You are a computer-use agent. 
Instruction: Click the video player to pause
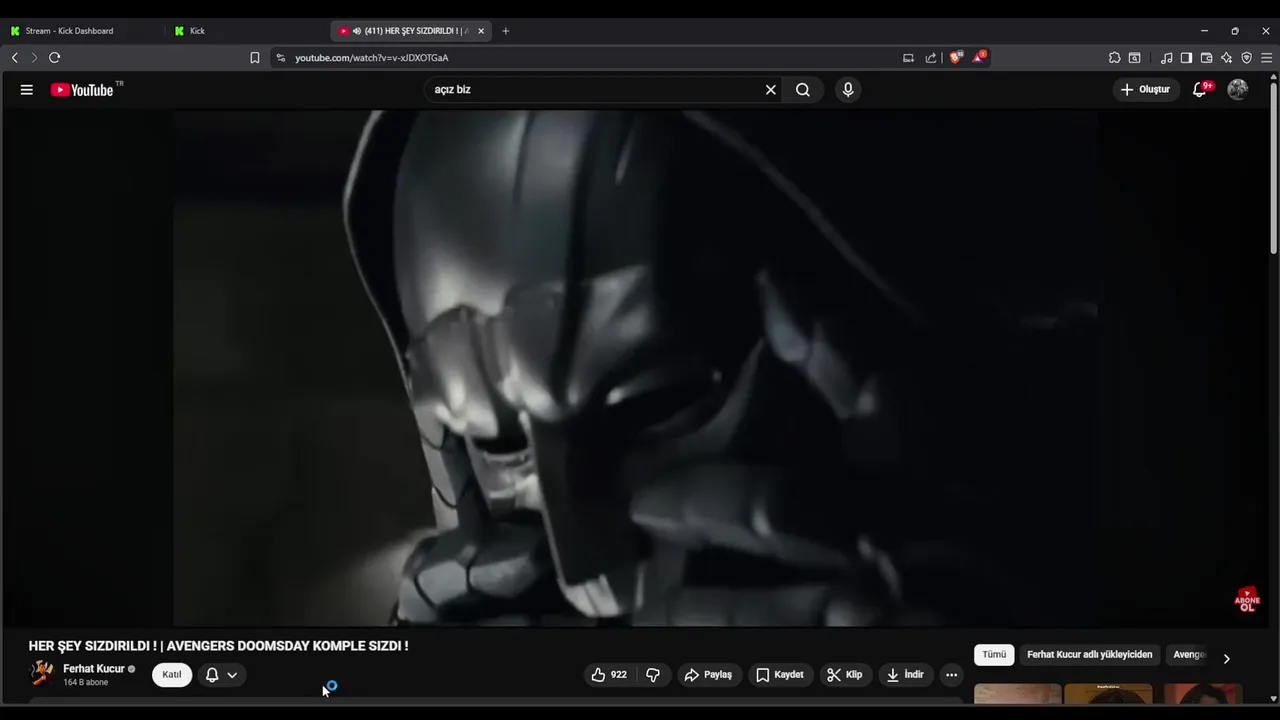636,368
